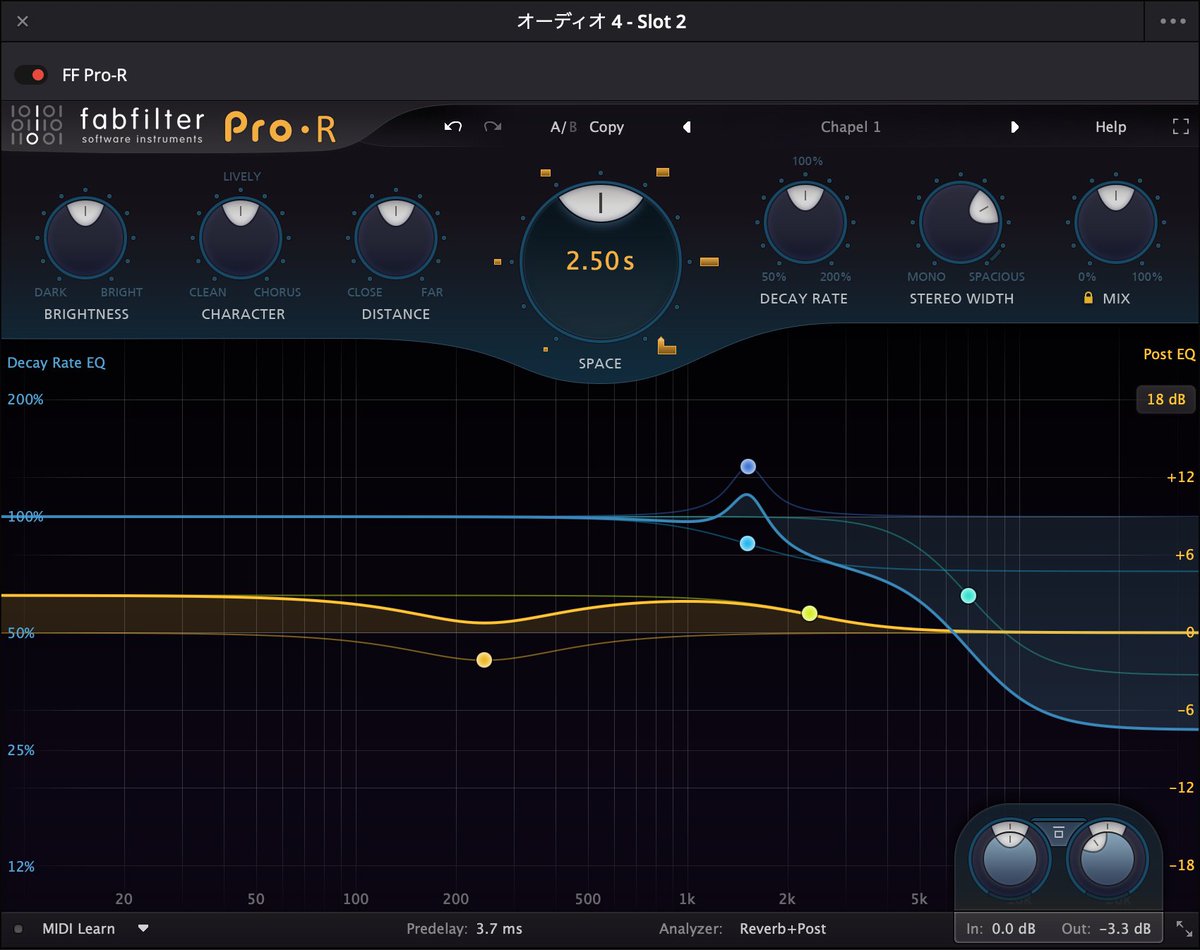Click the redo arrow icon
This screenshot has width=1200, height=950.
click(492, 127)
